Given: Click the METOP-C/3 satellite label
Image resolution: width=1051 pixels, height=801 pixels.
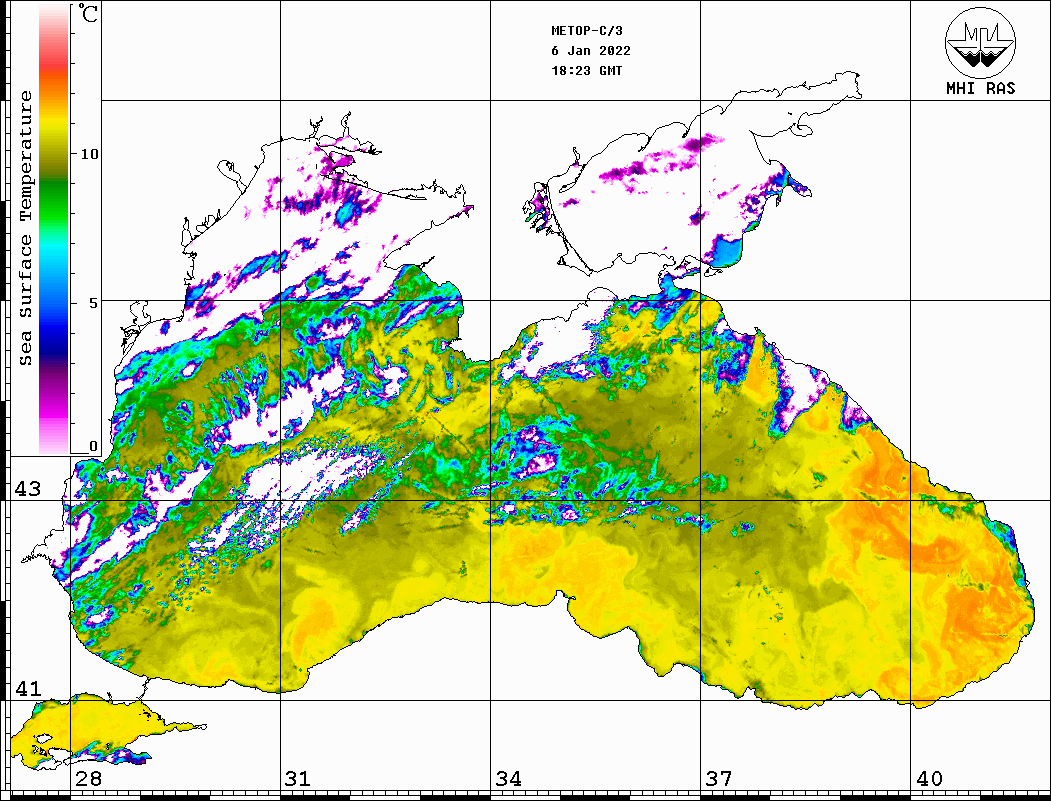Looking at the screenshot, I should click(x=586, y=31).
